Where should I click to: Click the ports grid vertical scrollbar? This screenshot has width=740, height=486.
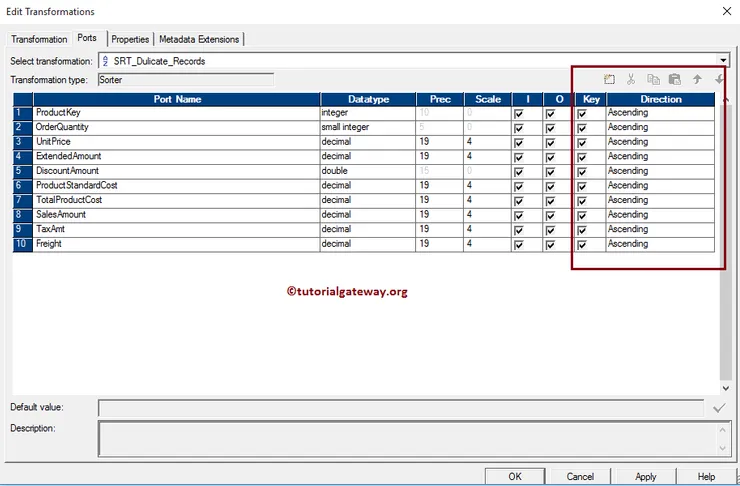(x=726, y=240)
